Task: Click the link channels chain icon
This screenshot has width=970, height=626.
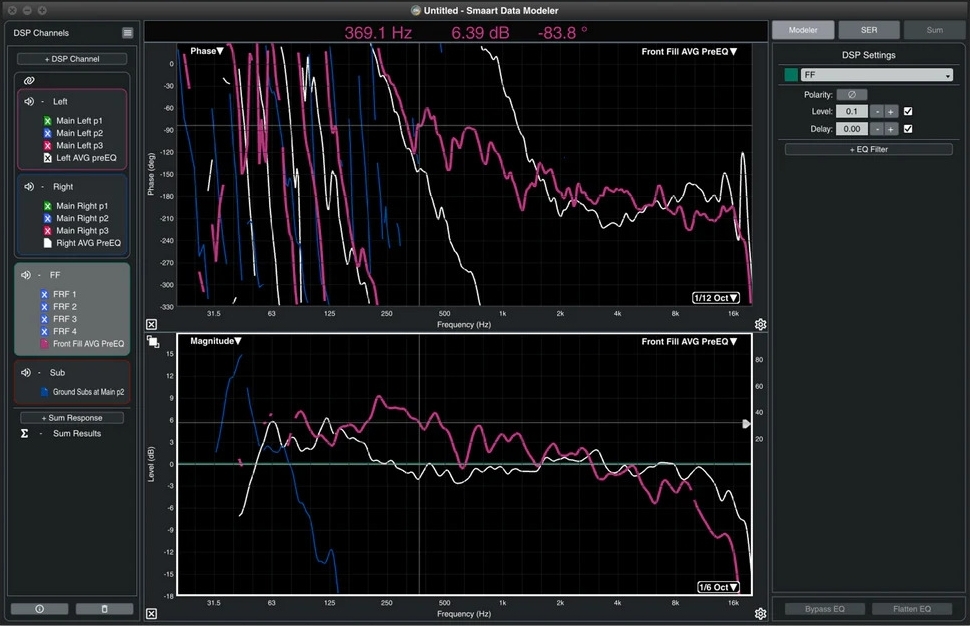Action: pyautogui.click(x=29, y=80)
